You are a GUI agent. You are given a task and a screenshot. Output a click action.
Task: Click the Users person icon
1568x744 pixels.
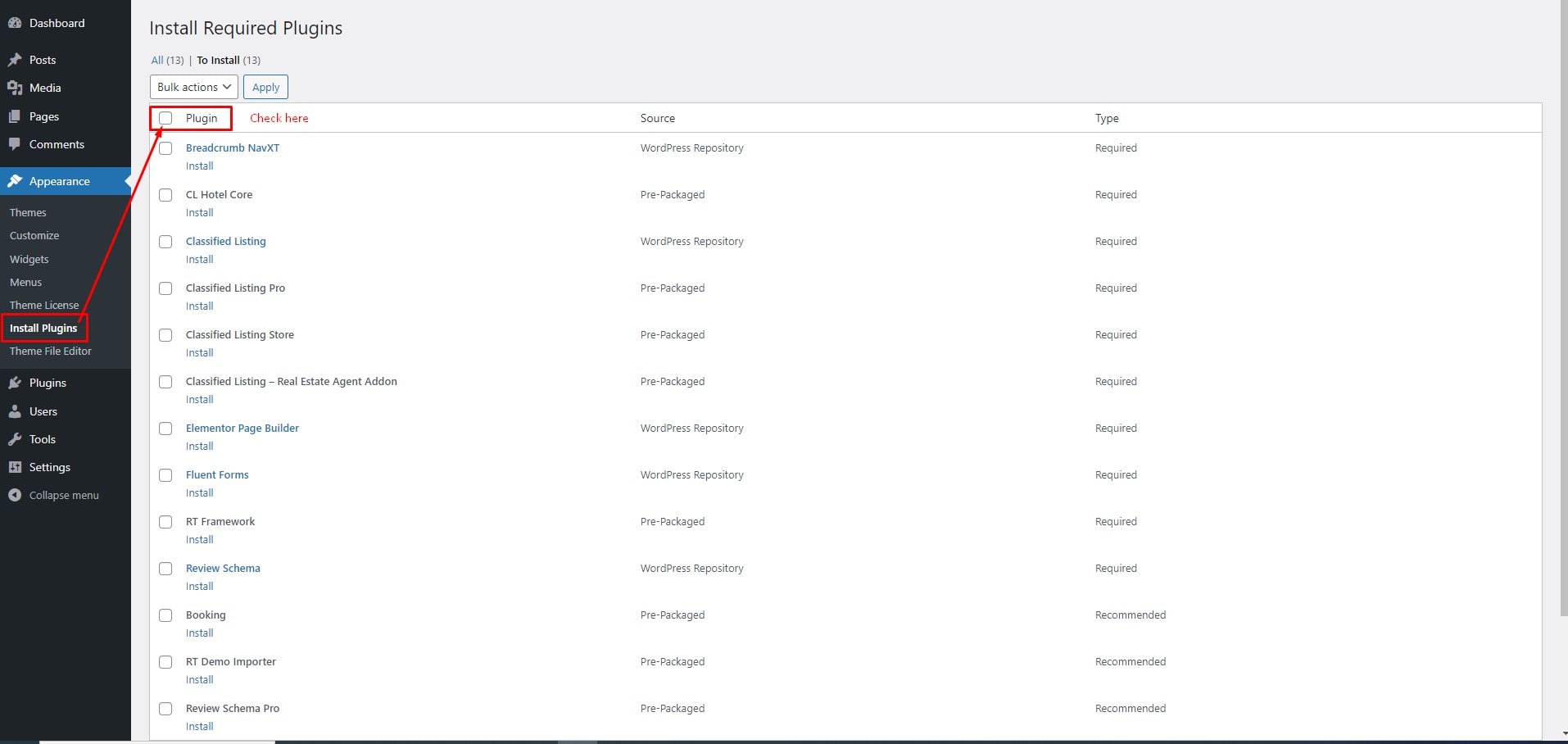click(15, 411)
